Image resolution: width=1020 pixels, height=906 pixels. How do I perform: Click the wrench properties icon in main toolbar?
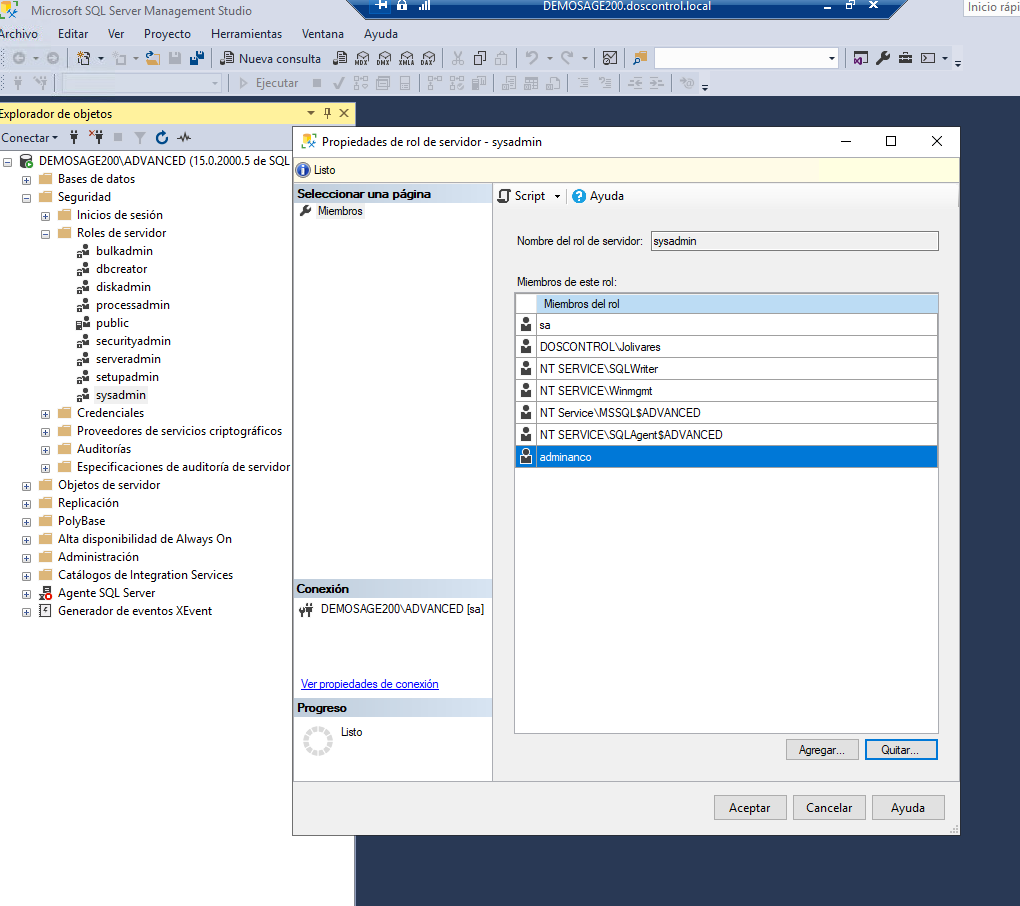883,59
